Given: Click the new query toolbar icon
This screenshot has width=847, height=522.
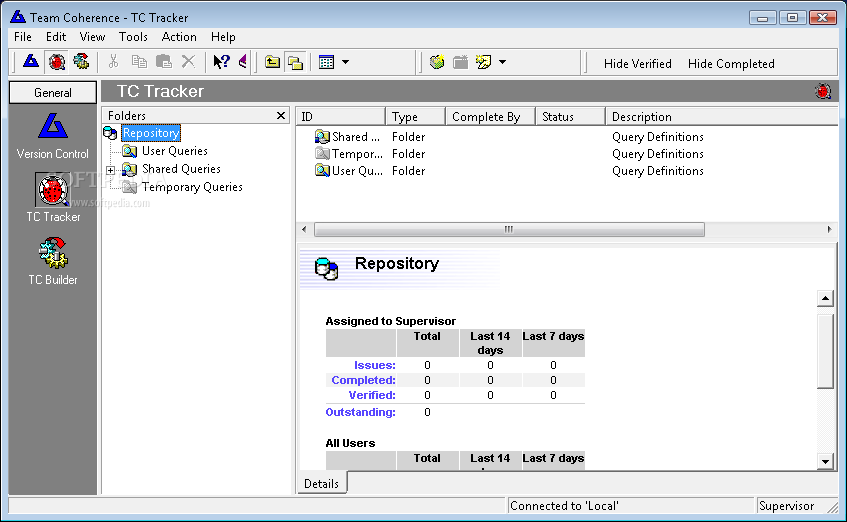Looking at the screenshot, I should 484,62.
